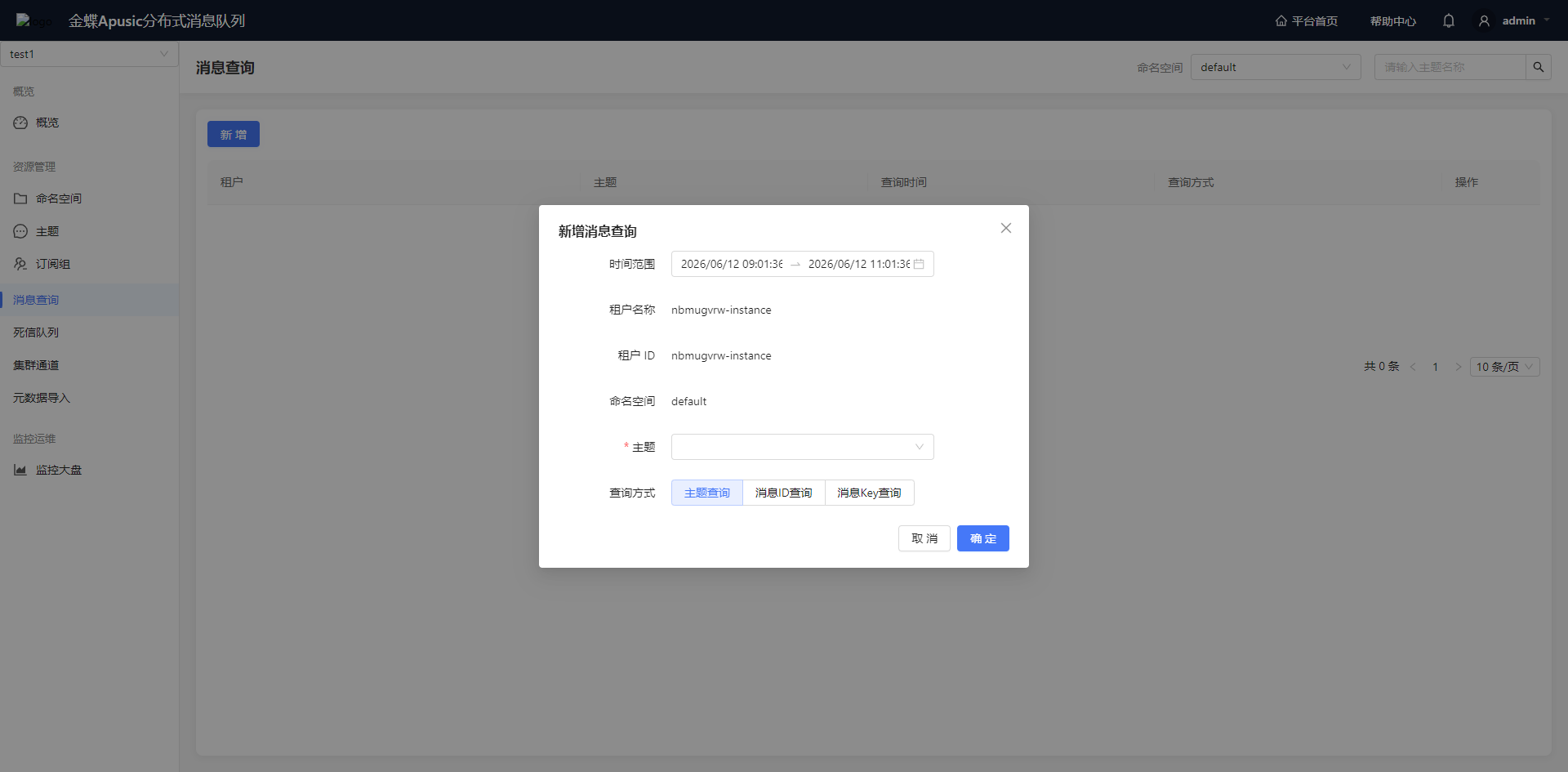
Task: Click the home icon beside 平台首页
Action: point(1281,20)
